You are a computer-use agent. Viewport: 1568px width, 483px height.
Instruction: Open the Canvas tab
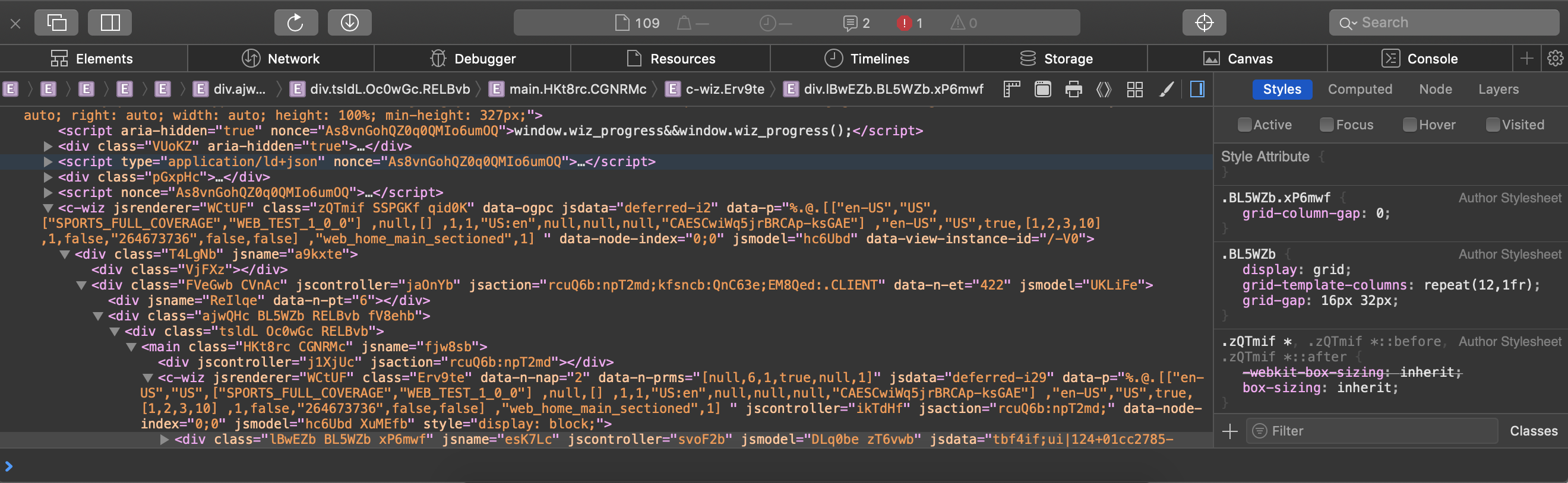click(x=1238, y=59)
